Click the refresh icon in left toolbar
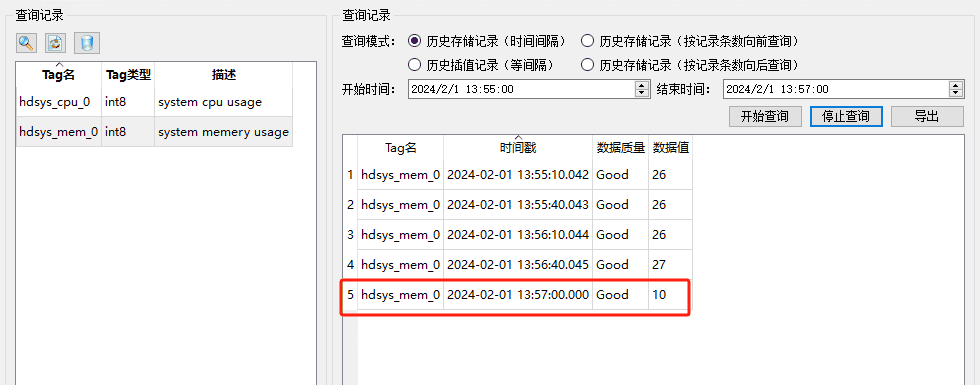 (56, 43)
